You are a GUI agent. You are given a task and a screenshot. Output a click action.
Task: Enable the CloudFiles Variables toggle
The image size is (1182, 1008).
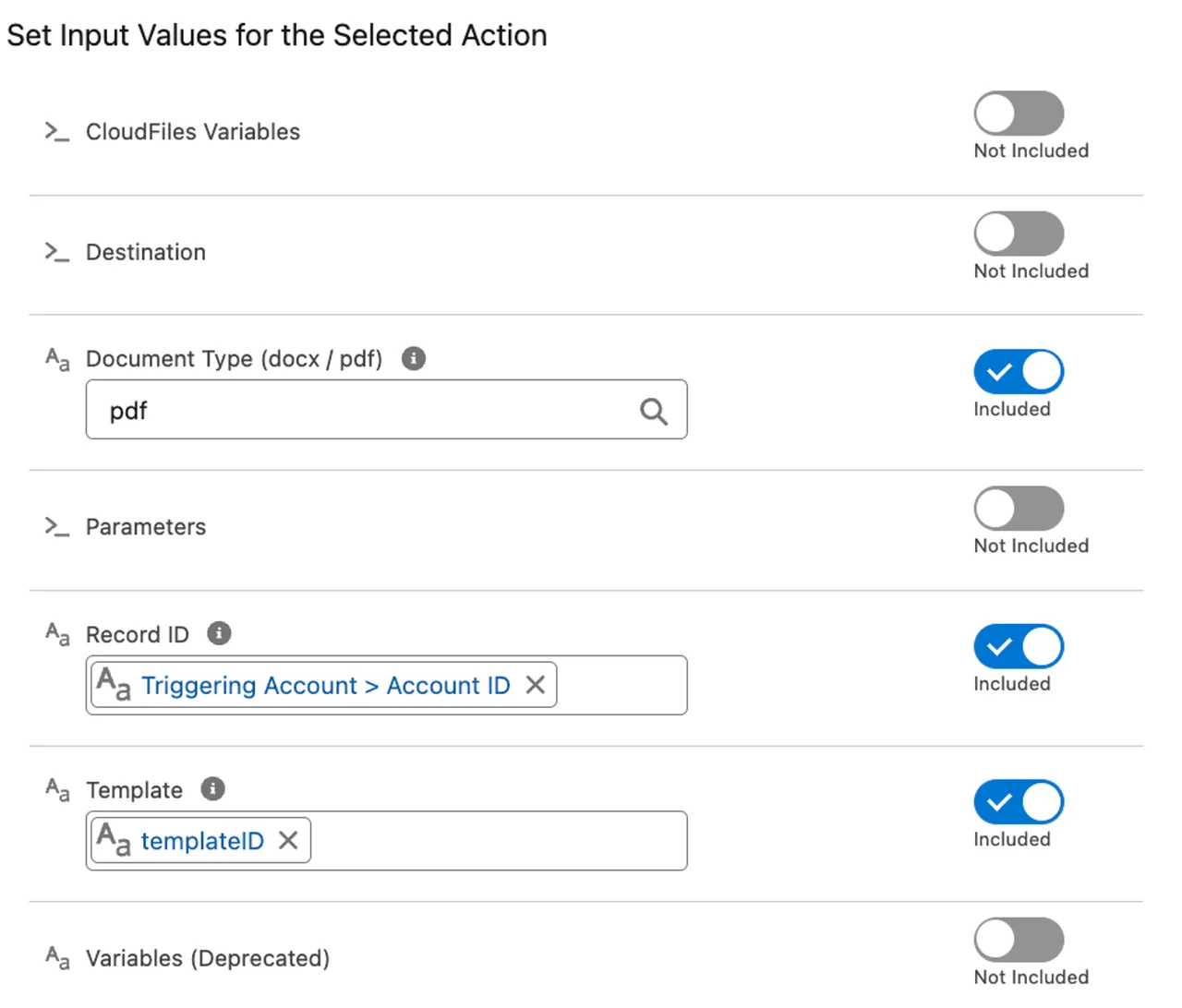[x=1018, y=114]
